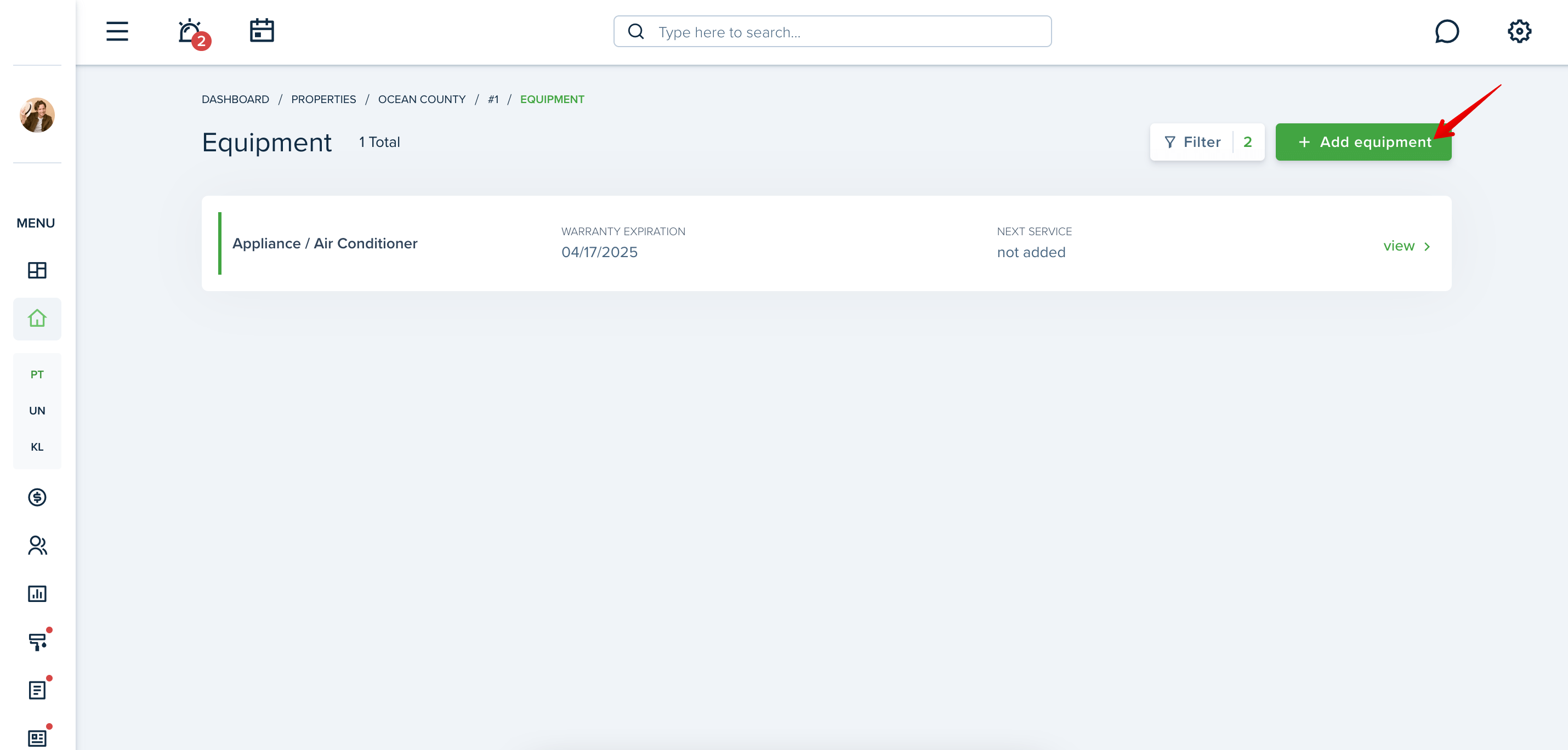Image resolution: width=1568 pixels, height=750 pixels.
Task: Go to OCEAN COUNTY breadcrumb
Action: click(421, 99)
